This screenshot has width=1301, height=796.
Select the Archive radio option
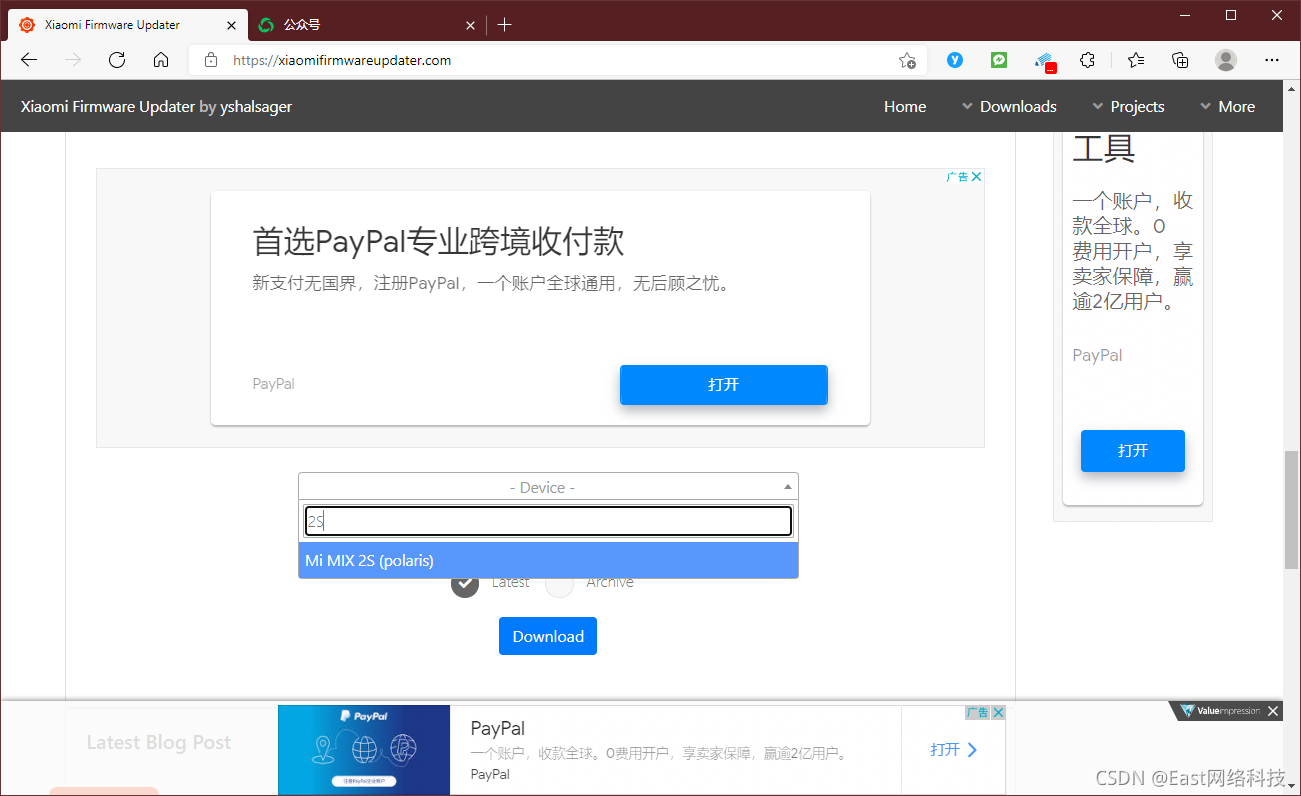pyautogui.click(x=559, y=582)
